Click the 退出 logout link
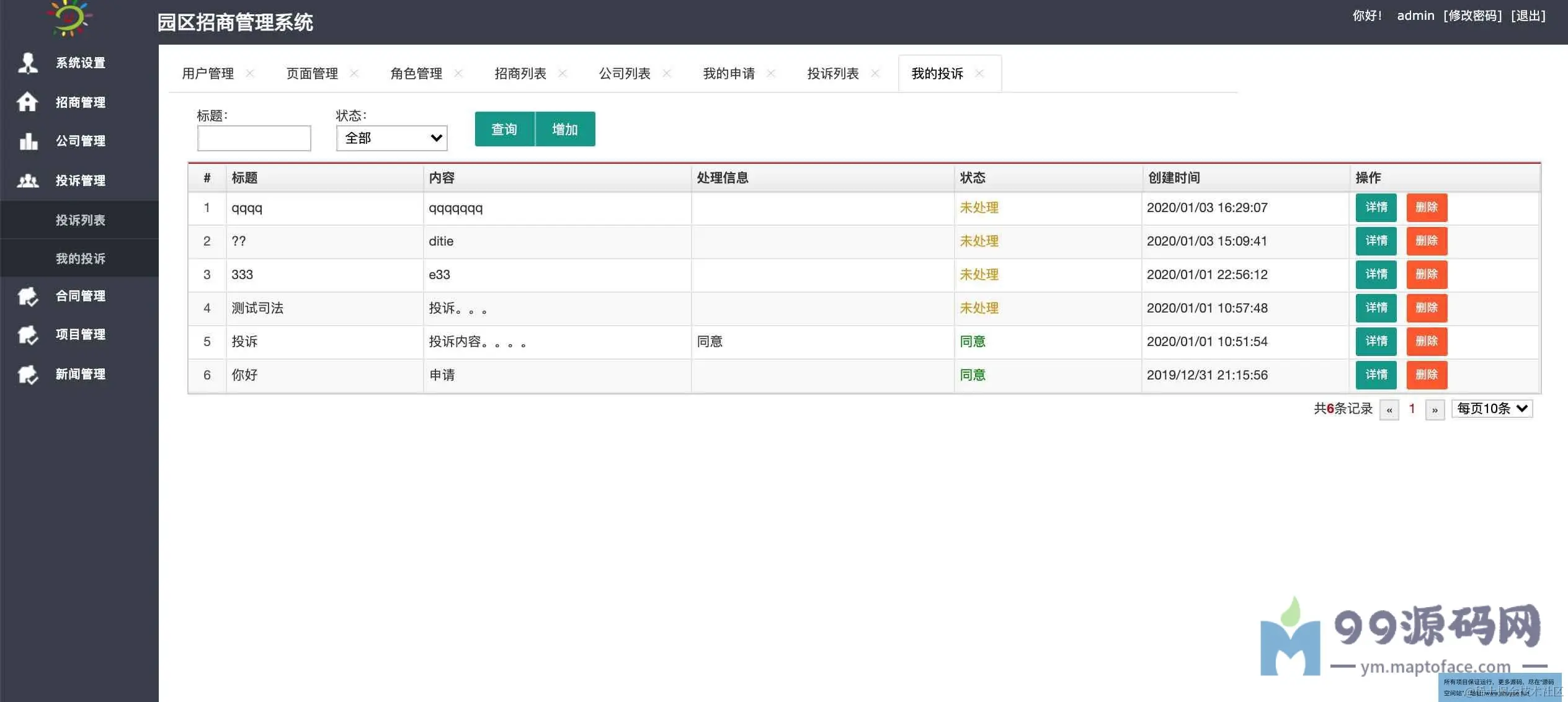This screenshot has width=1568, height=702. click(1528, 16)
